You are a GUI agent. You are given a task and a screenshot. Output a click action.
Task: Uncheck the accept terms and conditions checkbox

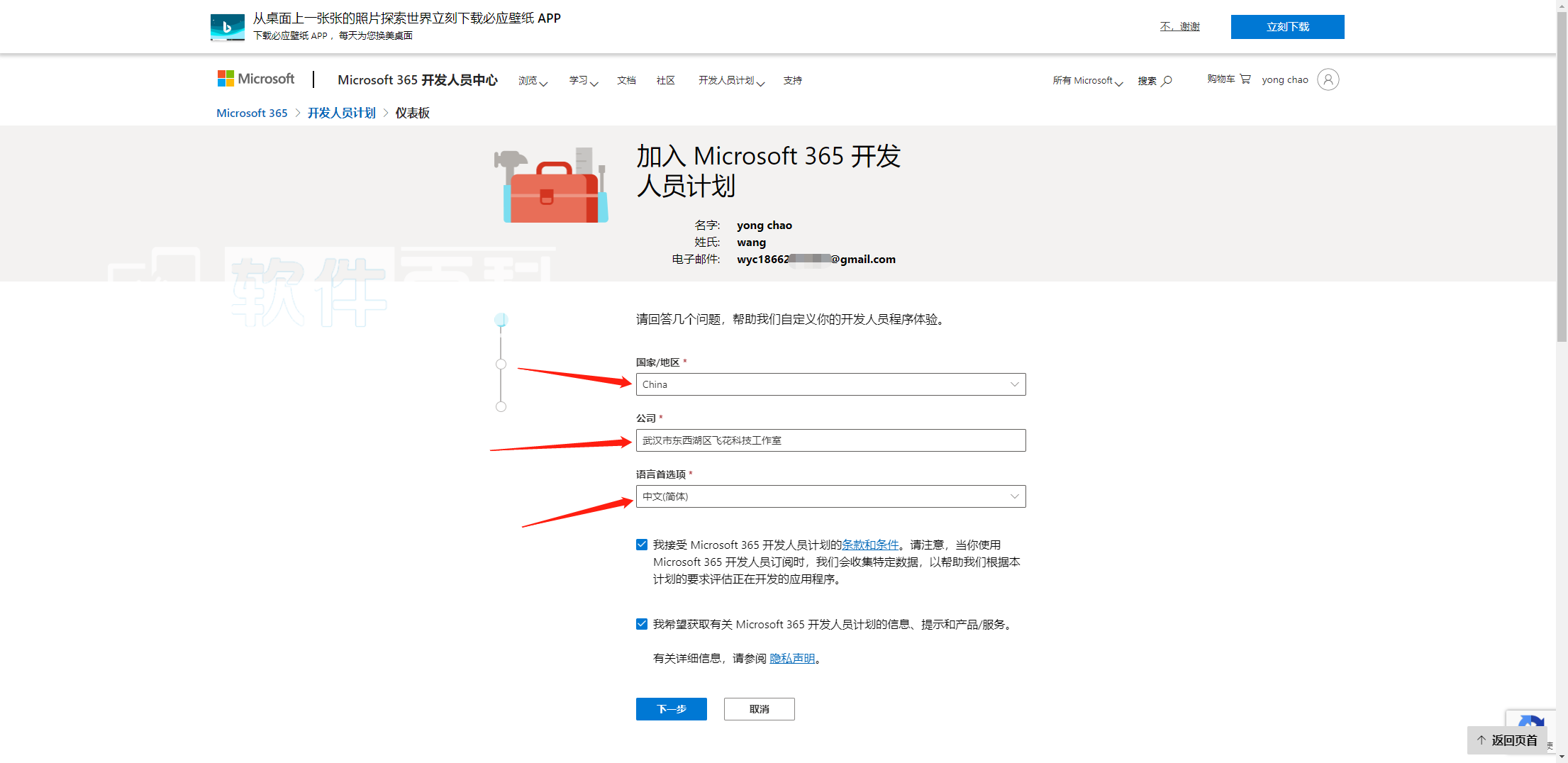642,545
